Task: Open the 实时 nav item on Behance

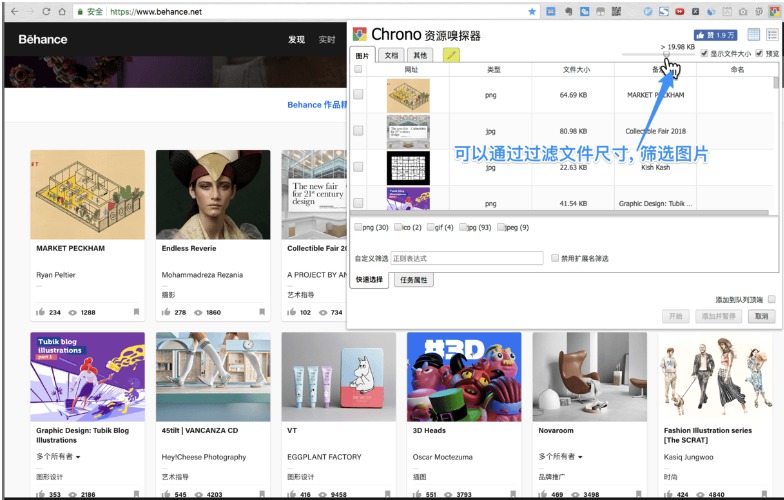Action: coord(327,40)
